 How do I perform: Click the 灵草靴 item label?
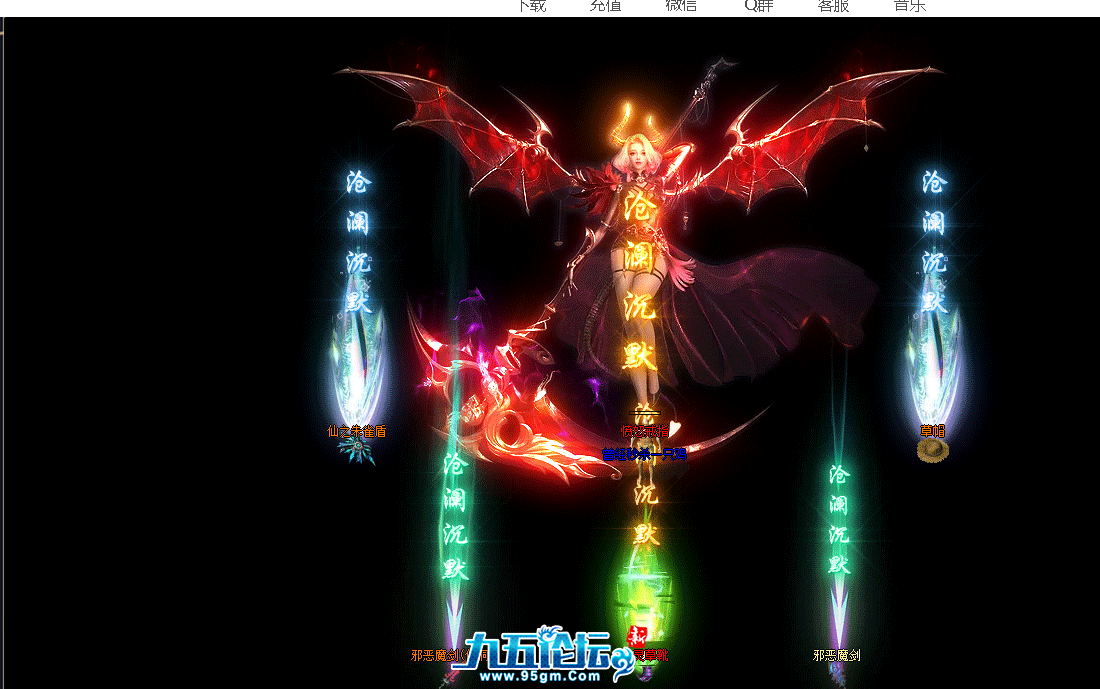click(650, 655)
